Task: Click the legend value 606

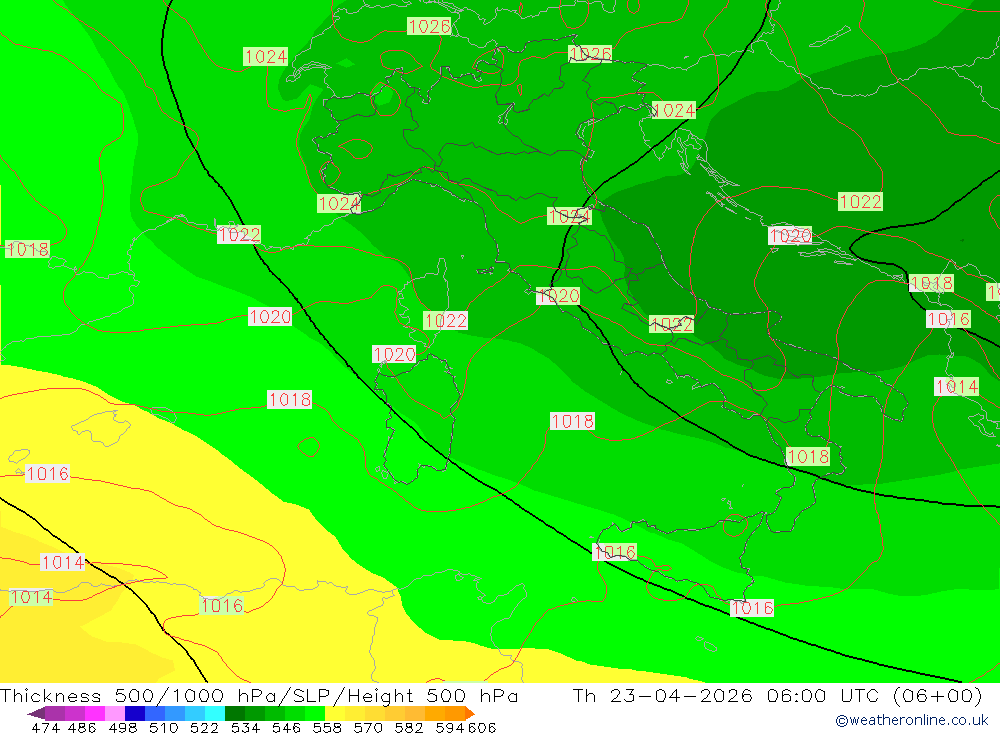Action: tap(482, 727)
